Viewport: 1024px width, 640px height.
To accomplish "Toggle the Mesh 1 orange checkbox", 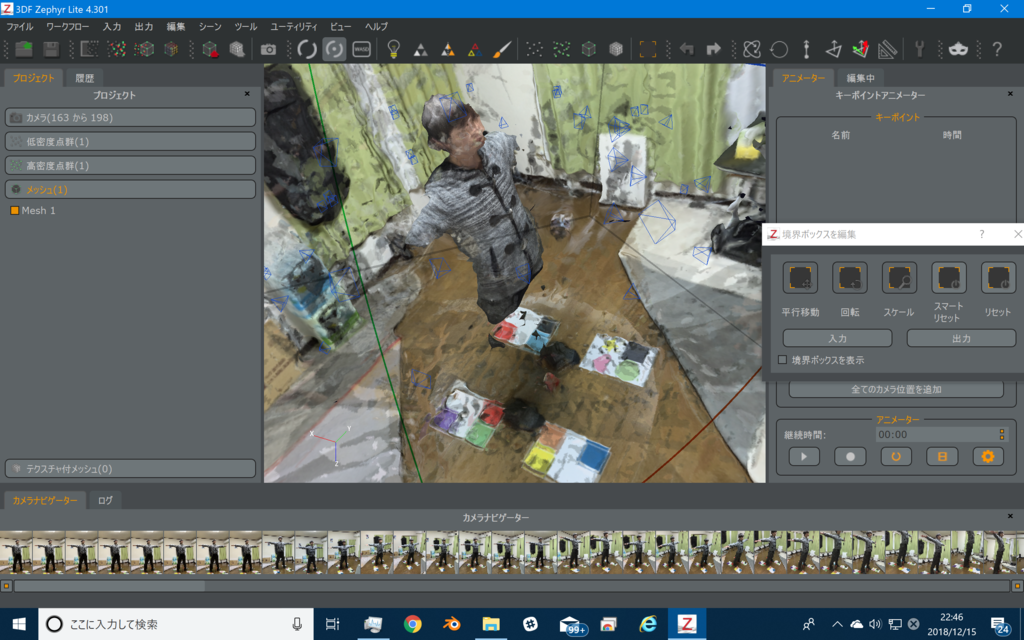I will 14,210.
